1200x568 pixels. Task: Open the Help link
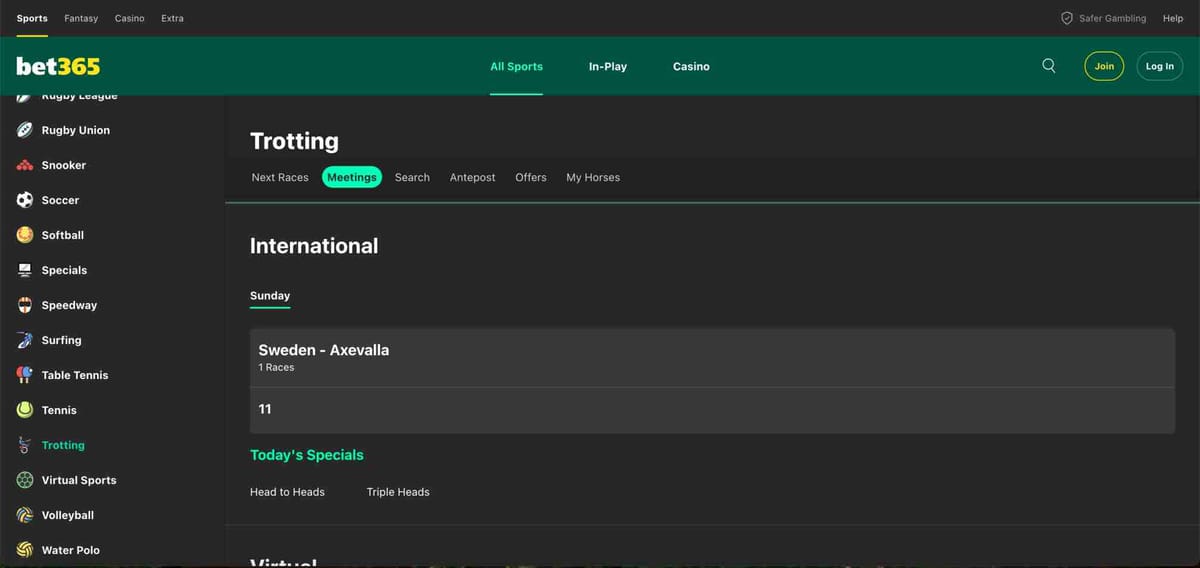pyautogui.click(x=1173, y=18)
